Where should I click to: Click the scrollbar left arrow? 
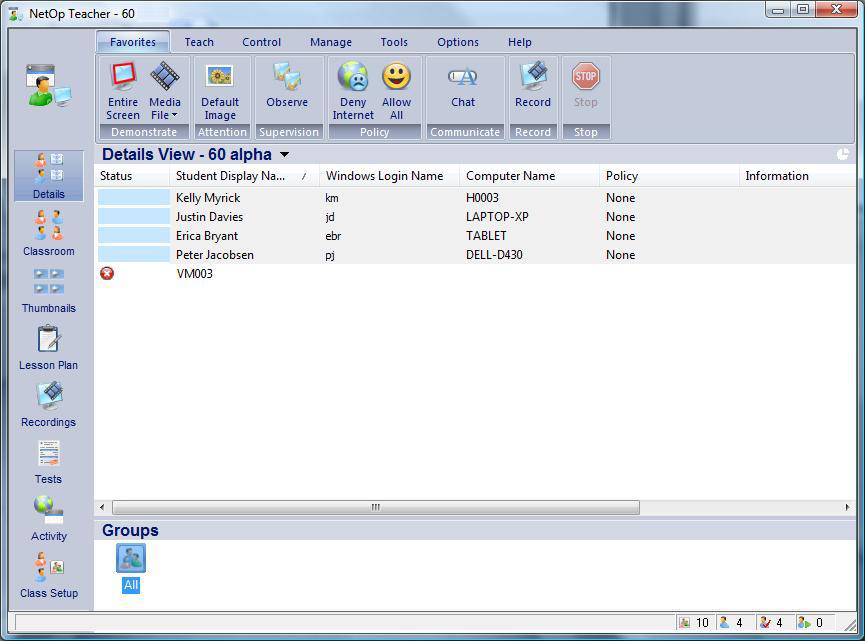coord(102,507)
